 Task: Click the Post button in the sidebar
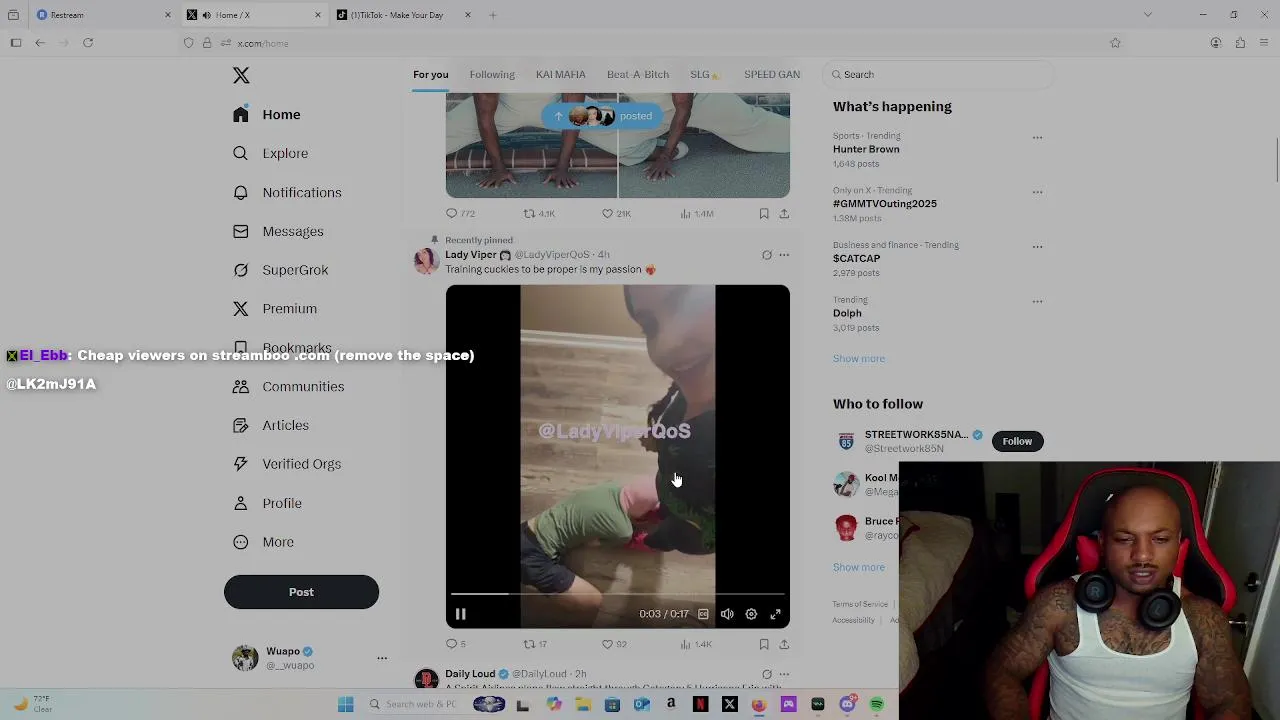(x=301, y=592)
